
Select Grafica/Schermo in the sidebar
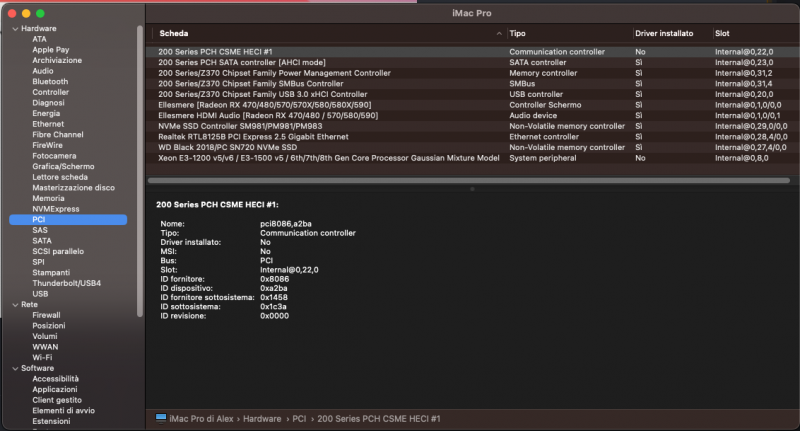pyautogui.click(x=63, y=166)
